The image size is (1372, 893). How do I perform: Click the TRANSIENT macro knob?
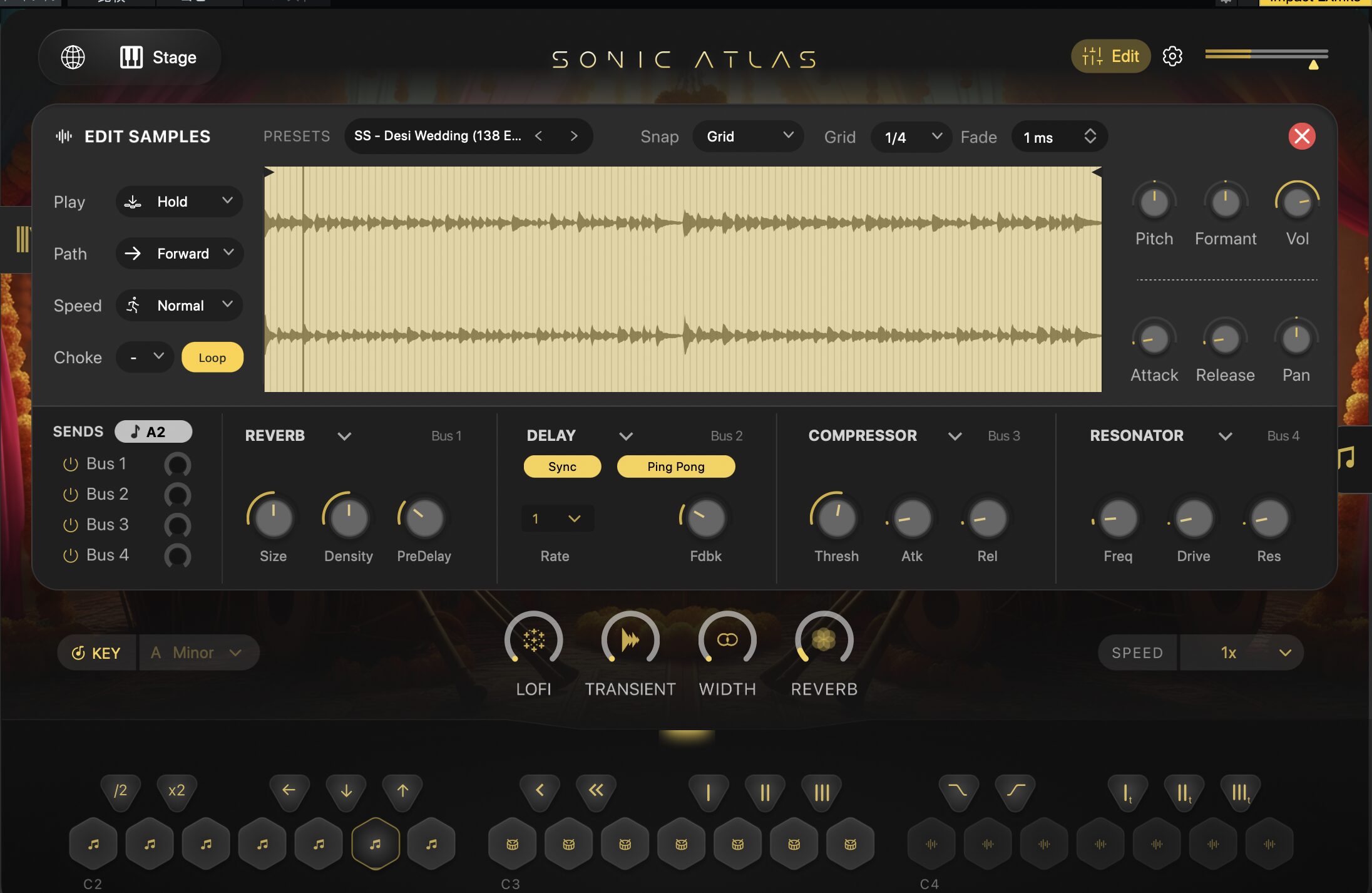pyautogui.click(x=630, y=640)
